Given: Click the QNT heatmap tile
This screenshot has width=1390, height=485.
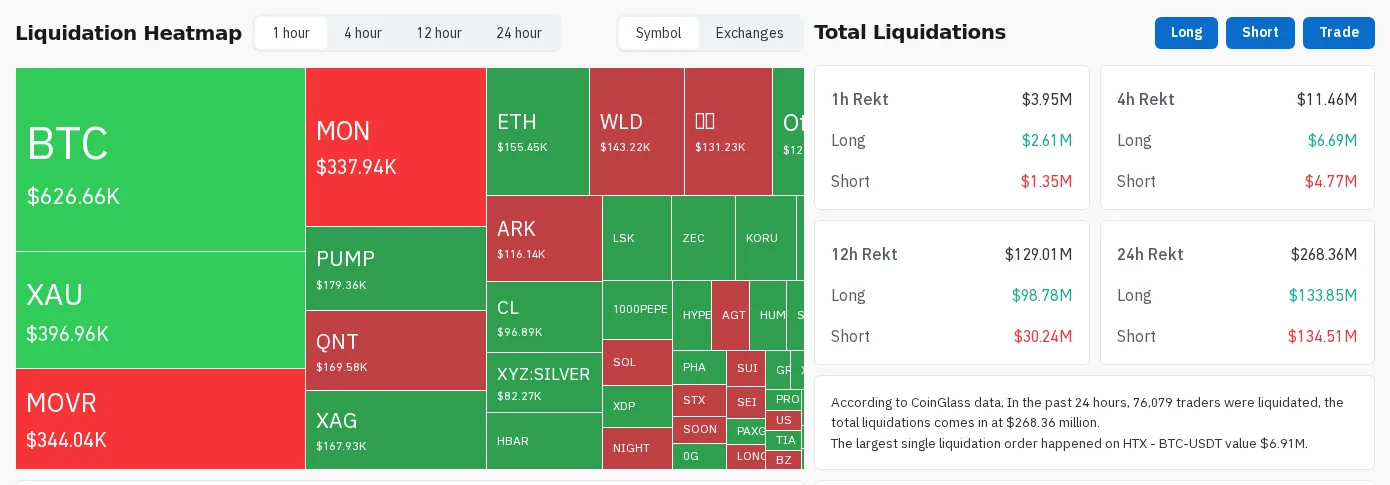Looking at the screenshot, I should pyautogui.click(x=396, y=351).
